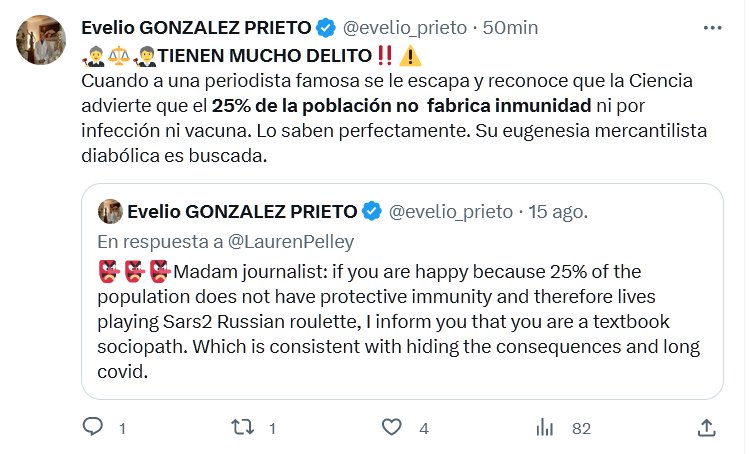Image resolution: width=750 pixels, height=454 pixels.
Task: Click the reply speech bubble icon
Action: (92, 428)
